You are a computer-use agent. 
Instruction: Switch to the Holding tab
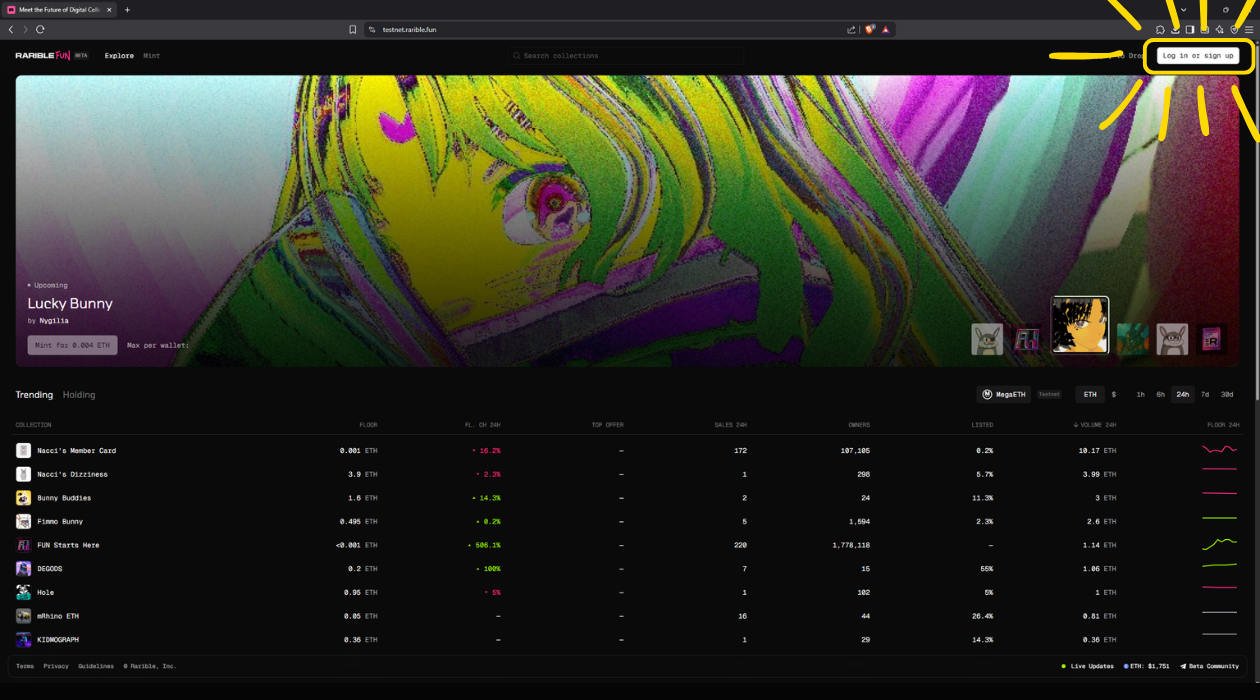[79, 395]
